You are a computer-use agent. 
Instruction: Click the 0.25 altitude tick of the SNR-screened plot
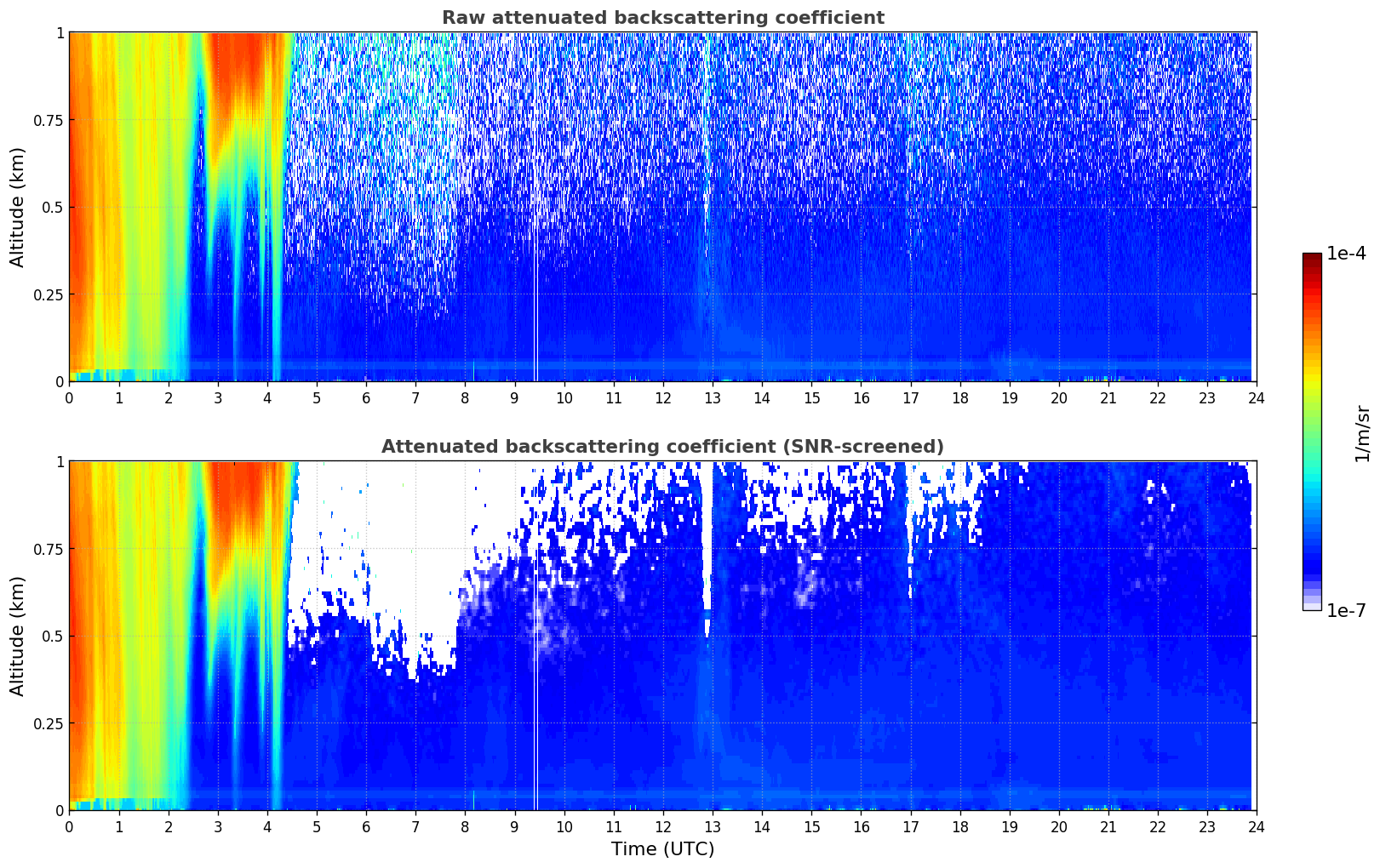click(48, 723)
